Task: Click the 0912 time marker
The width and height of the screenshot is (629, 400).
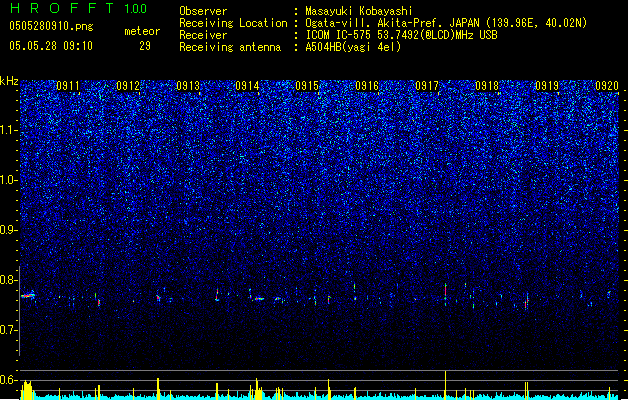Action: pos(128,86)
